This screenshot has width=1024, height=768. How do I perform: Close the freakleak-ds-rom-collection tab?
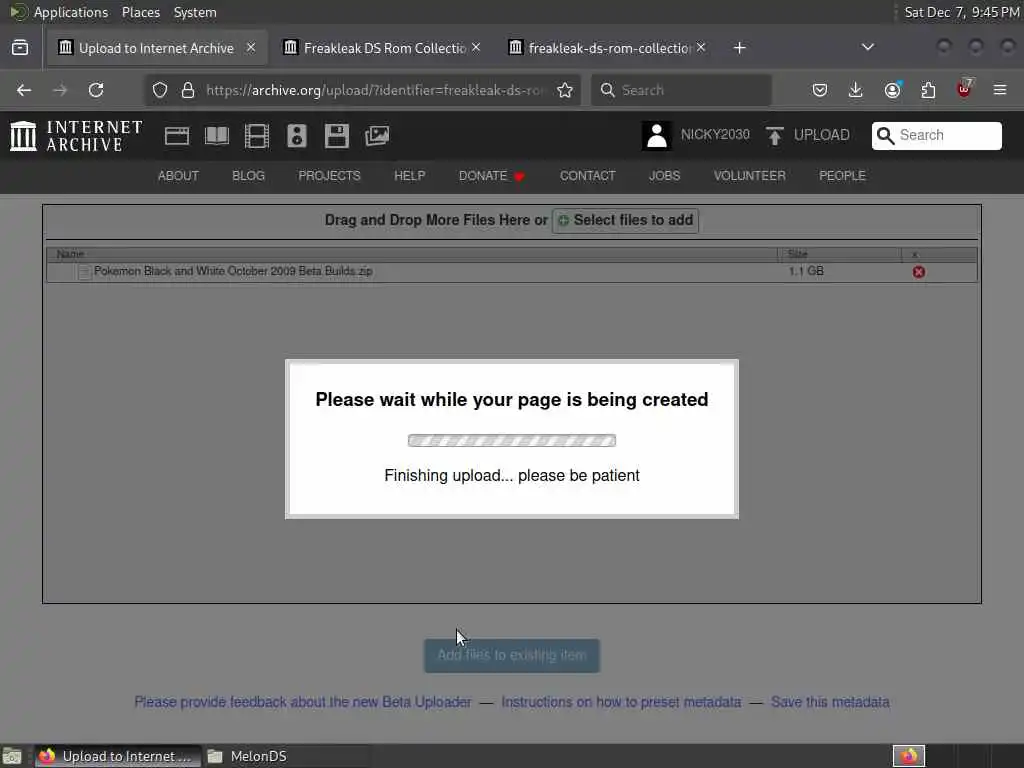click(x=701, y=48)
